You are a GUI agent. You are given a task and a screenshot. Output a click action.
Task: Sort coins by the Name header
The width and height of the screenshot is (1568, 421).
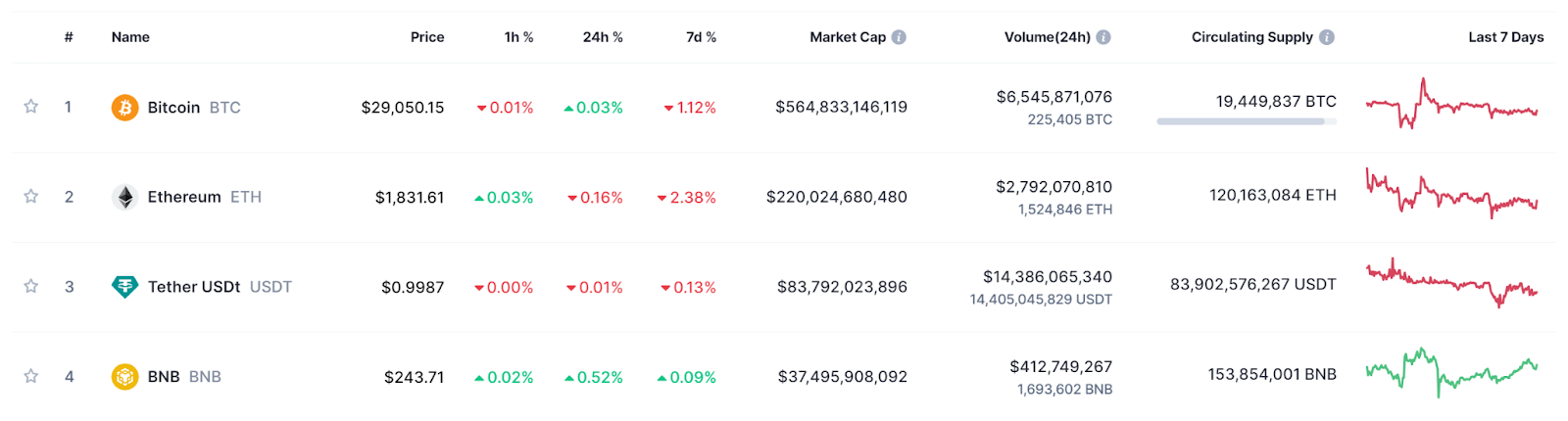click(x=130, y=37)
